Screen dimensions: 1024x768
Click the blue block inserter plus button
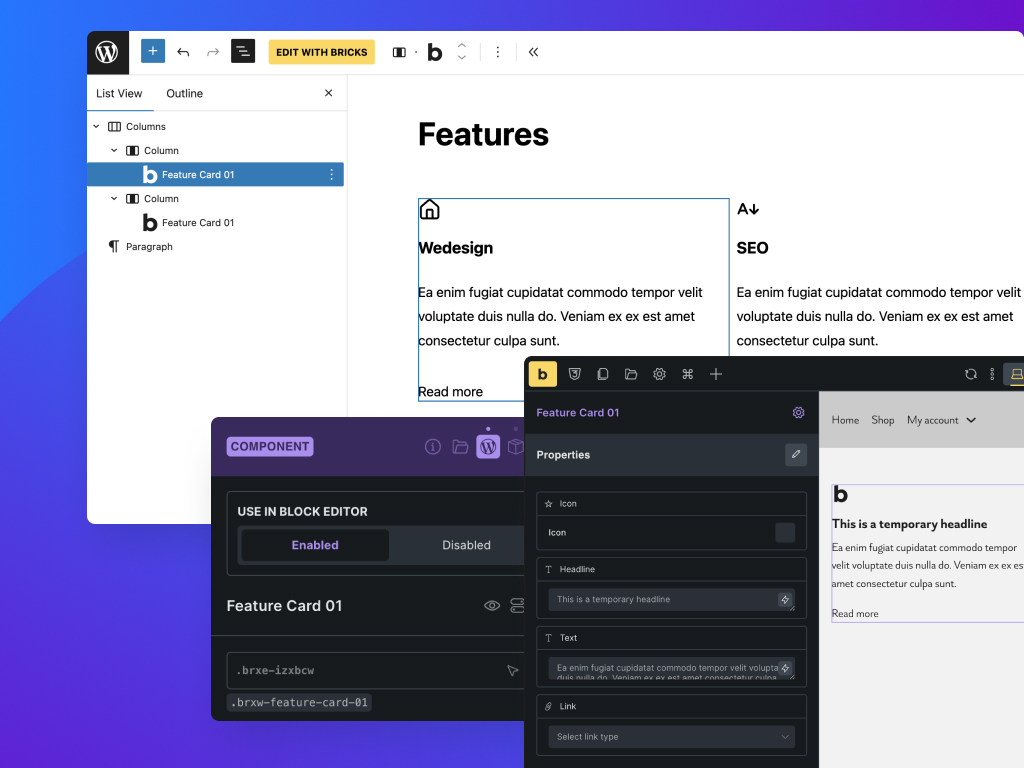point(153,52)
